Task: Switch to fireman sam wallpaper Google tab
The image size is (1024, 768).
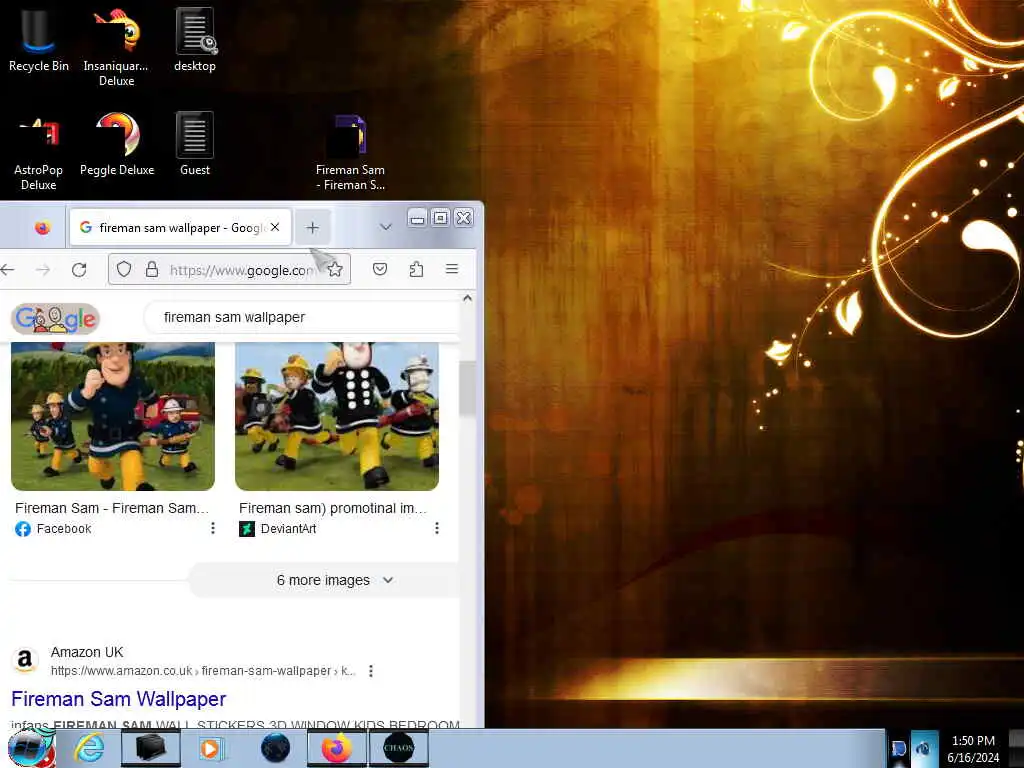Action: pyautogui.click(x=180, y=227)
